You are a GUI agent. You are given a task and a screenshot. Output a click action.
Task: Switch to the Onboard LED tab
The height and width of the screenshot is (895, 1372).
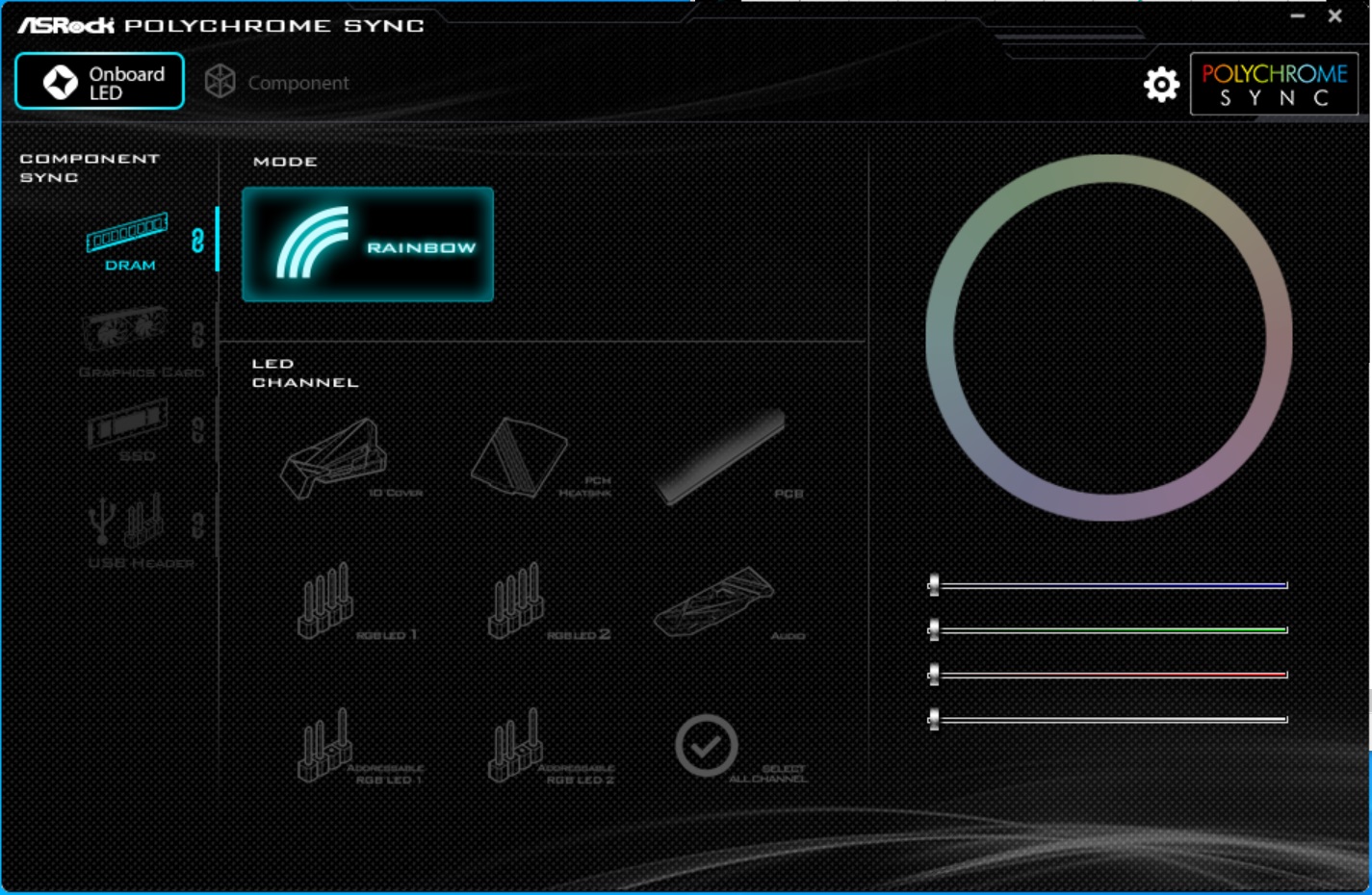click(x=99, y=82)
